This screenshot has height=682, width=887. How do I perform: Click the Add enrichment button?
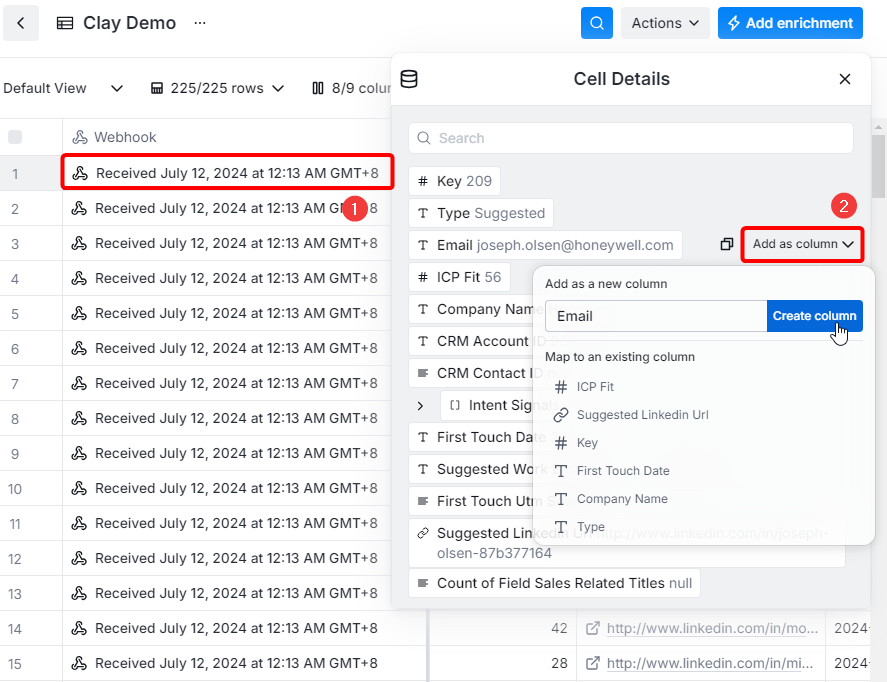(790, 23)
